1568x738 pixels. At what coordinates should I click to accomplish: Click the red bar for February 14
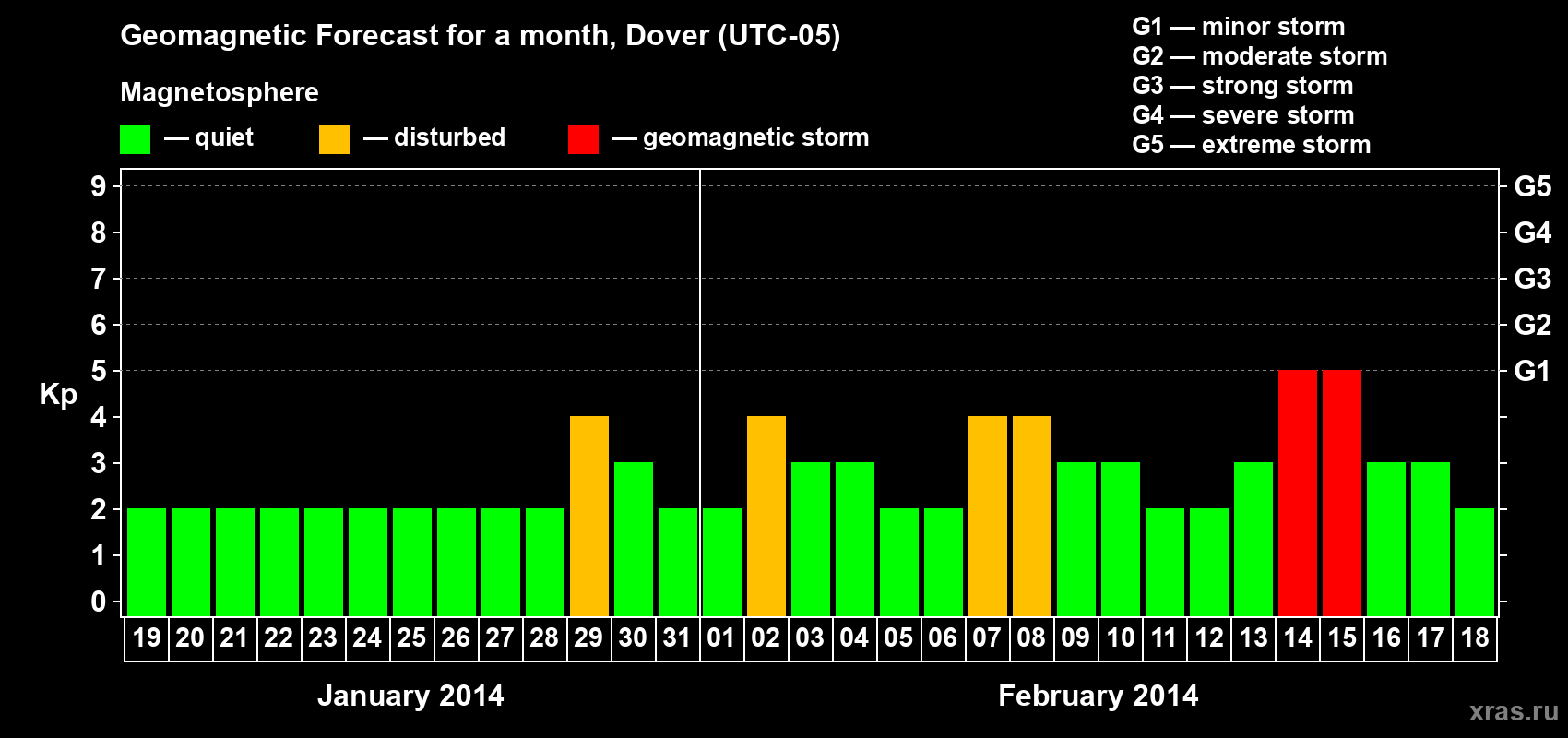coord(1298,494)
